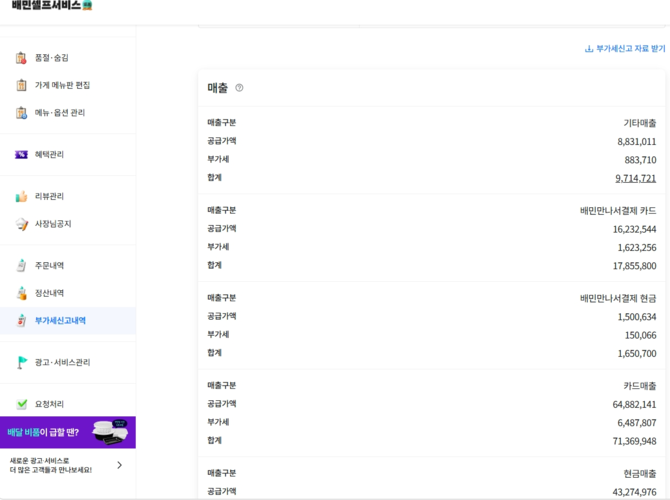This screenshot has width=670, height=500.
Task: Click the 기타매출 category value
Action: point(640,123)
